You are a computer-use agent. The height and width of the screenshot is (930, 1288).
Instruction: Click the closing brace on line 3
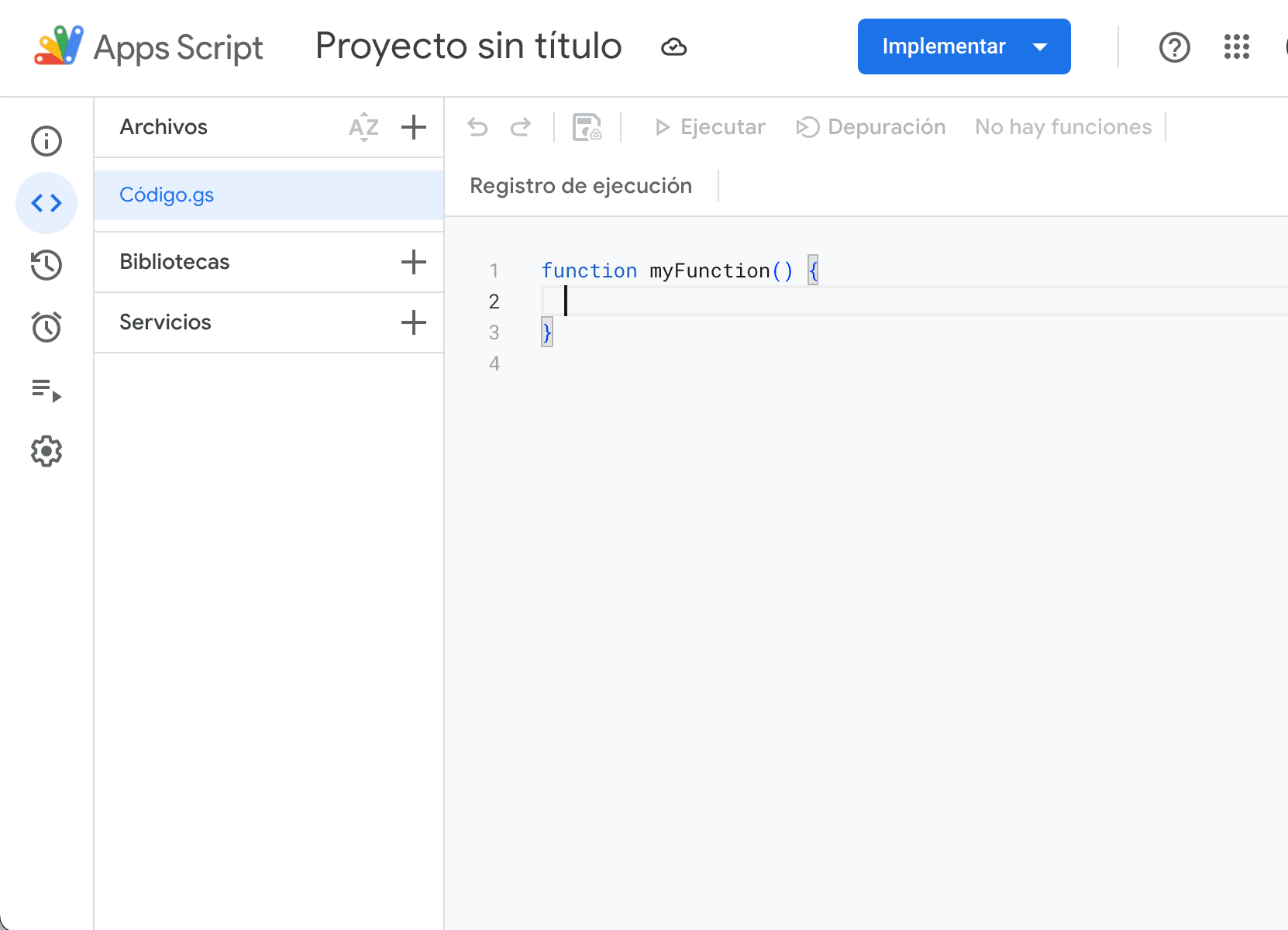547,332
